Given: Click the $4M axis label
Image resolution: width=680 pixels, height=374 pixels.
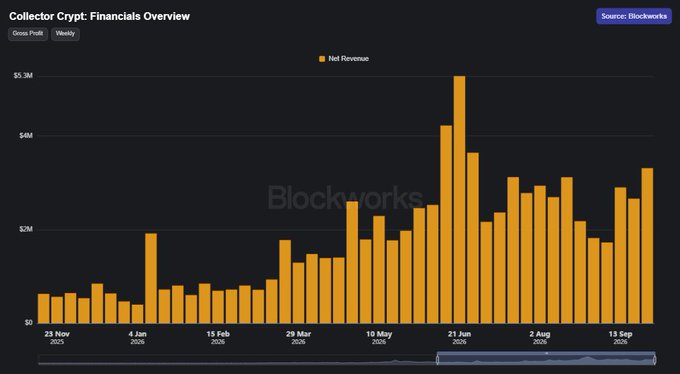Looking at the screenshot, I should (26, 136).
